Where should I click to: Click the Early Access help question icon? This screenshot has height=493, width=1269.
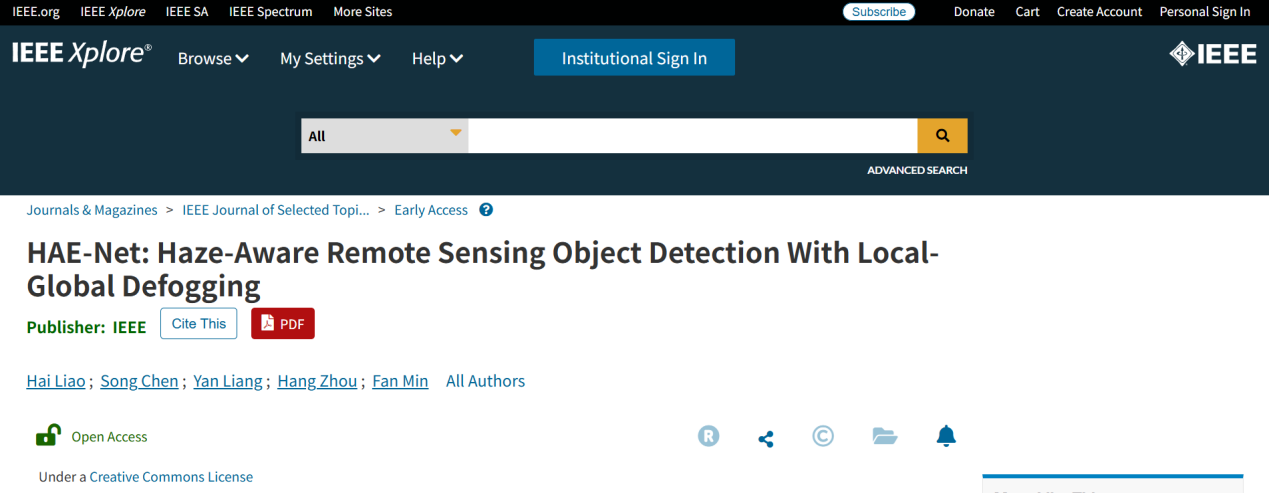point(486,210)
